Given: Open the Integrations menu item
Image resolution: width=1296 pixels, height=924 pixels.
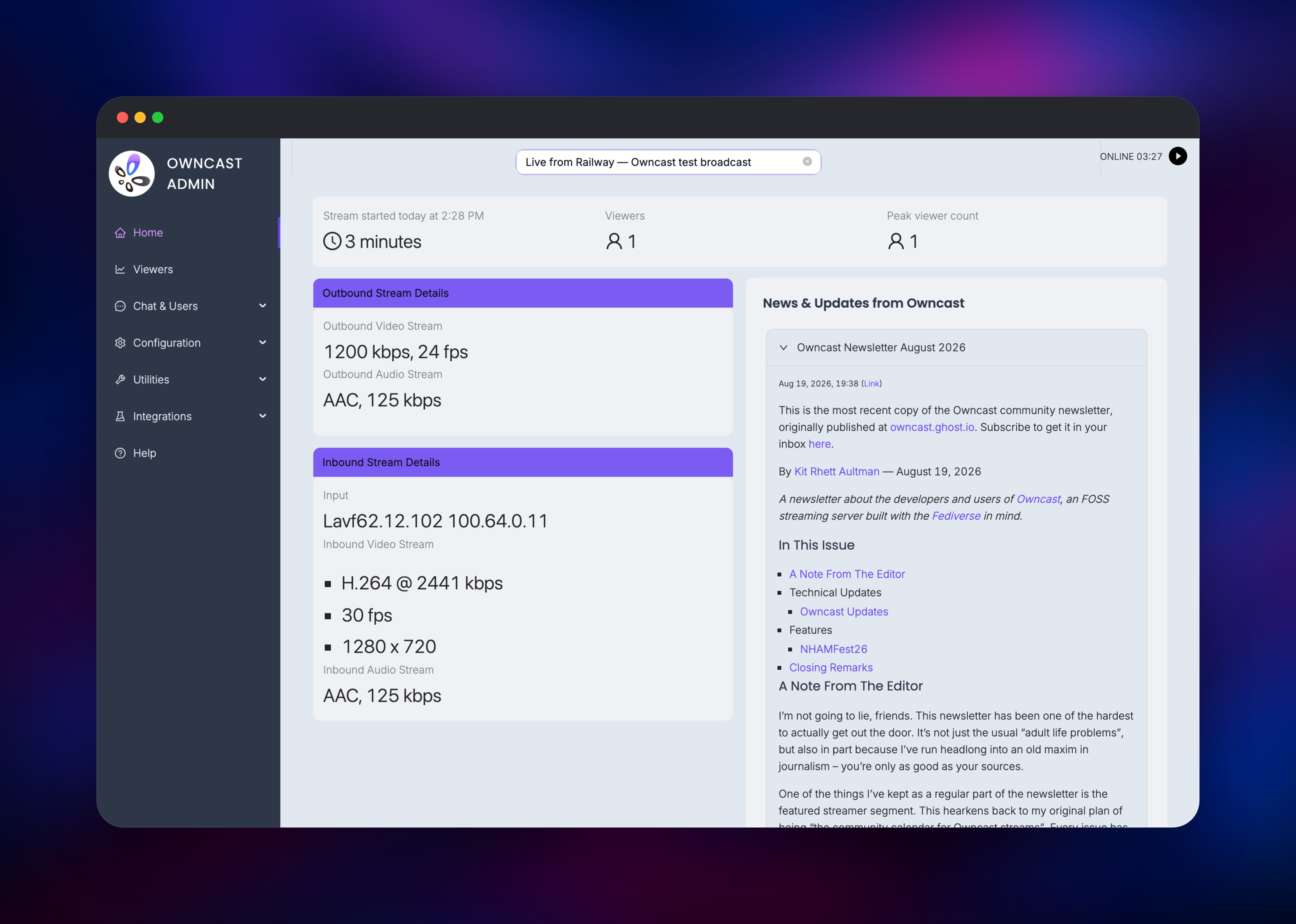Looking at the screenshot, I should (188, 417).
